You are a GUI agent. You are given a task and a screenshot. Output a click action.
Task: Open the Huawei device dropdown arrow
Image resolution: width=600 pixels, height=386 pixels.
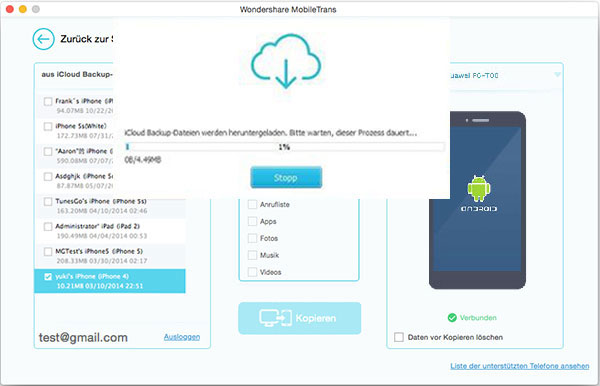(558, 75)
